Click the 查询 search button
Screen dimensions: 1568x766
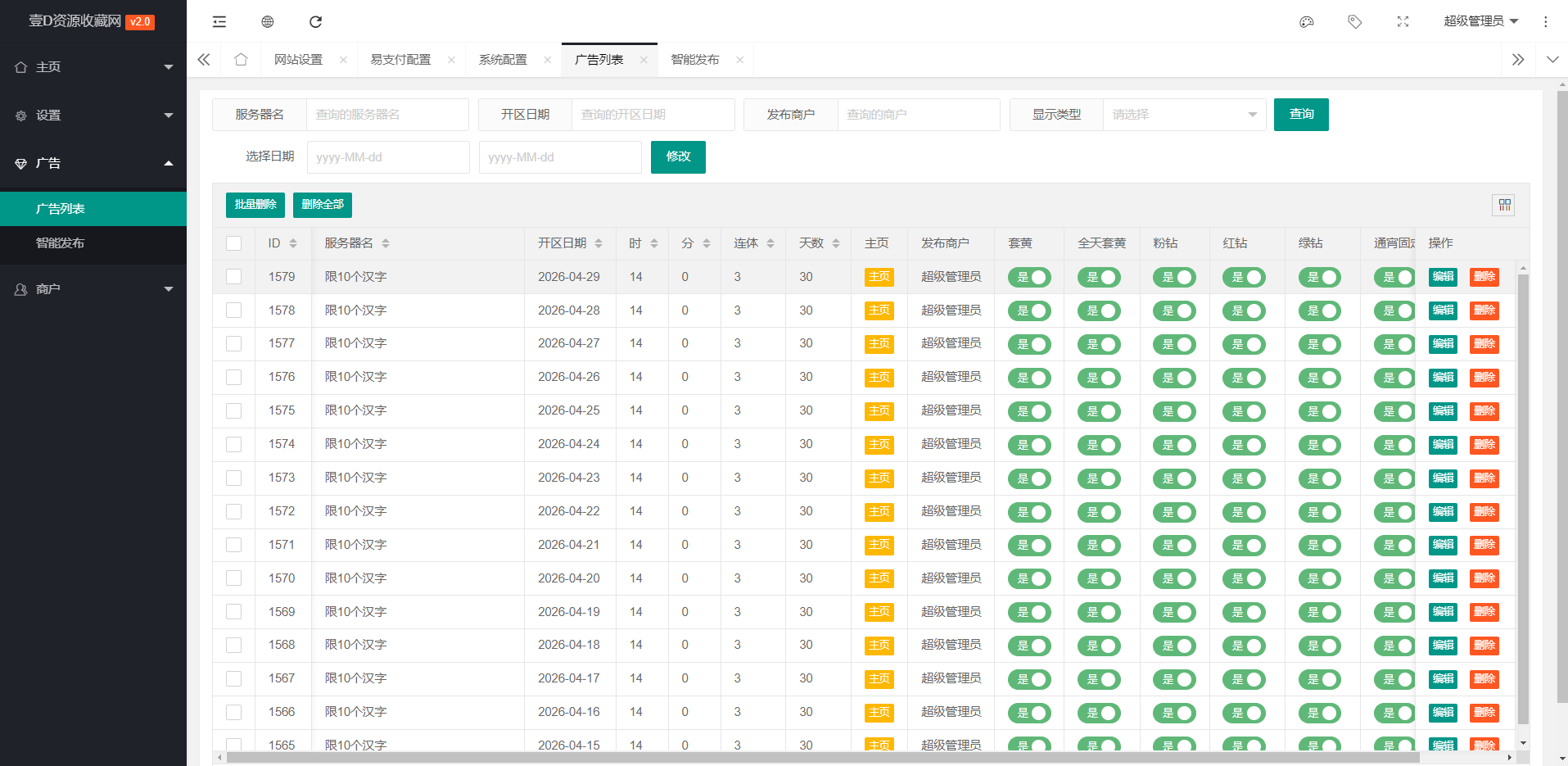1301,115
